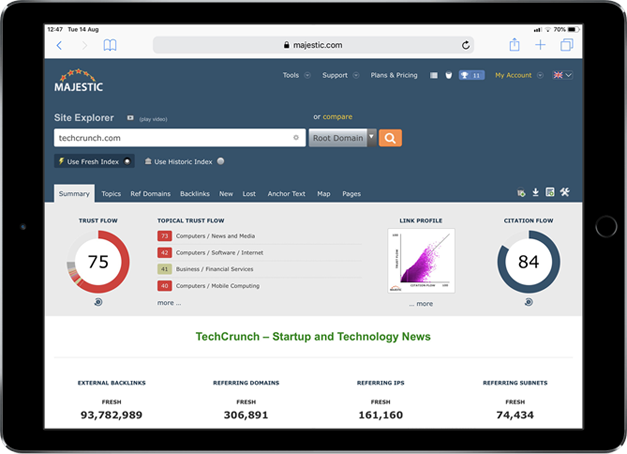Click the info icon under Citation Flow
The height and width of the screenshot is (454, 627).
(x=529, y=302)
